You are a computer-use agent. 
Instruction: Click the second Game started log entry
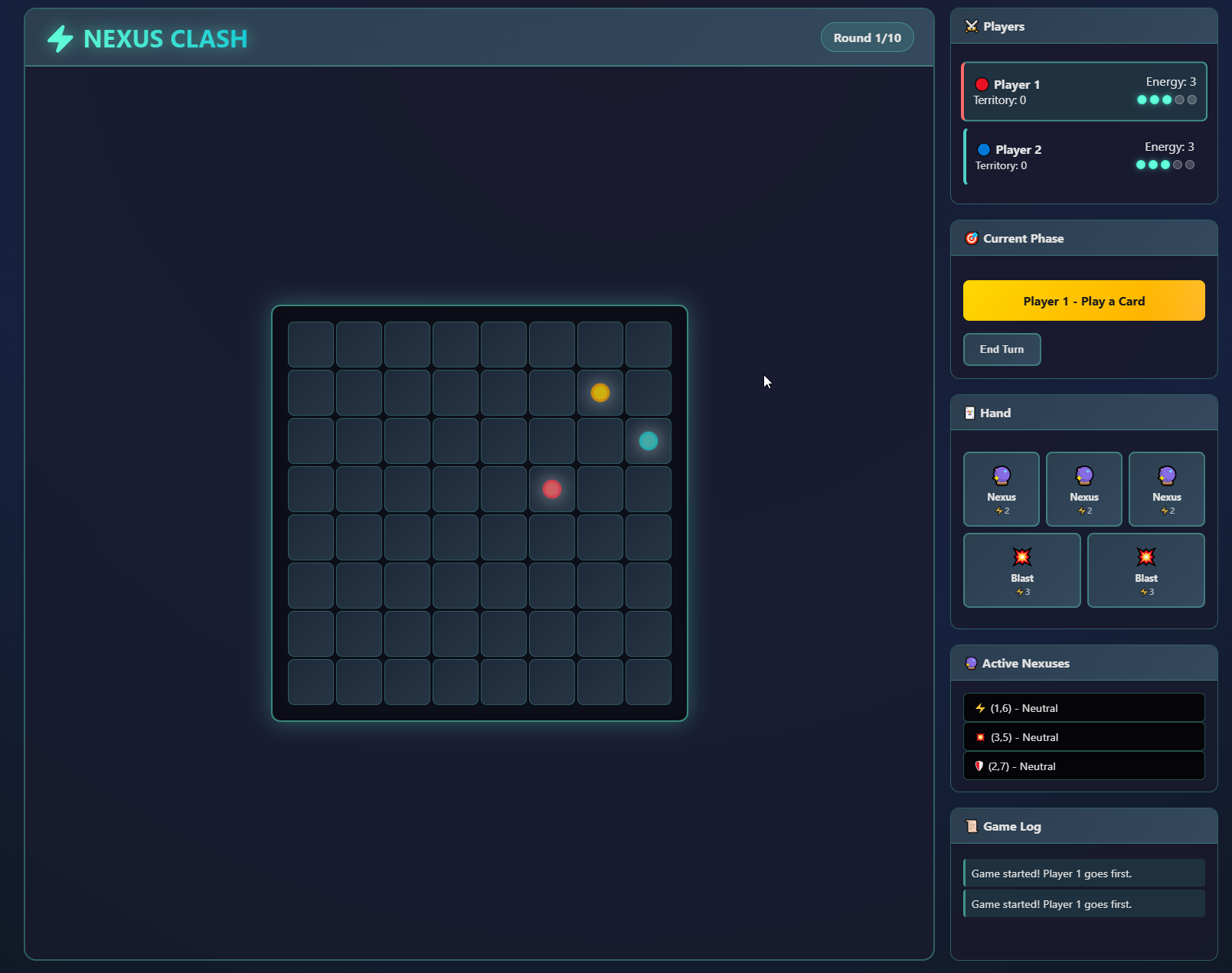1084,904
